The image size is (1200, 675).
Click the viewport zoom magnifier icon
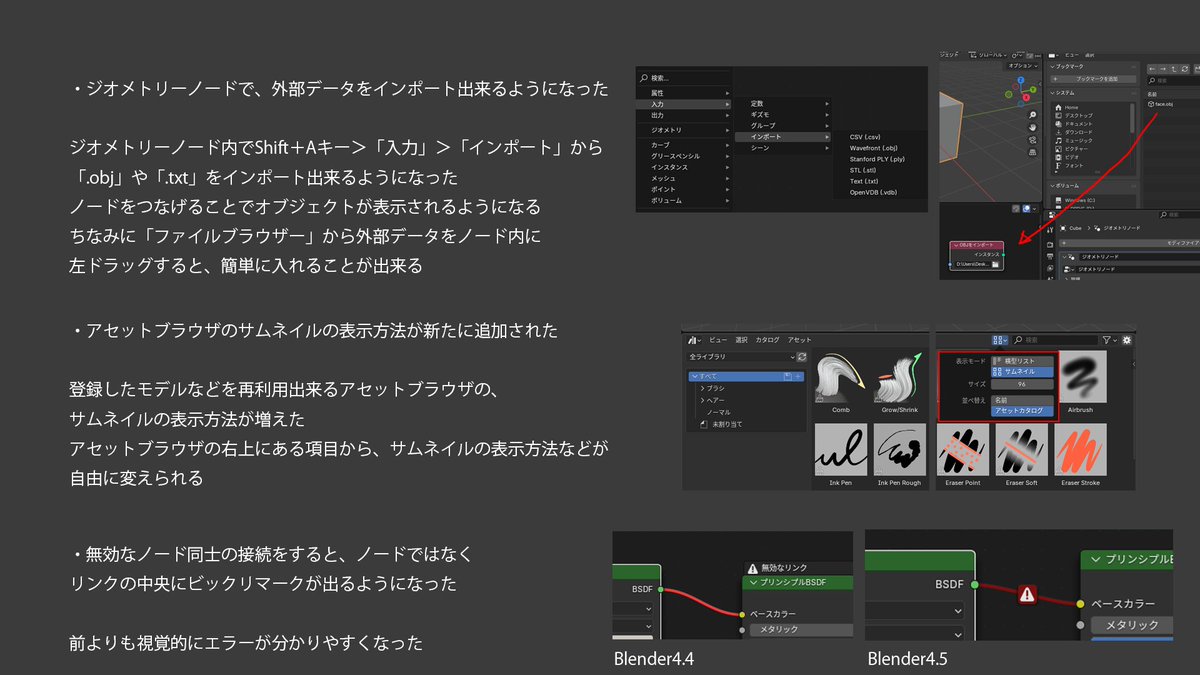pos(1033,115)
